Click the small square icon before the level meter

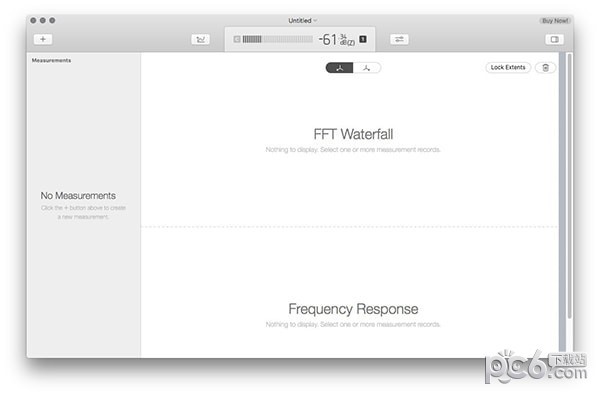click(x=237, y=39)
